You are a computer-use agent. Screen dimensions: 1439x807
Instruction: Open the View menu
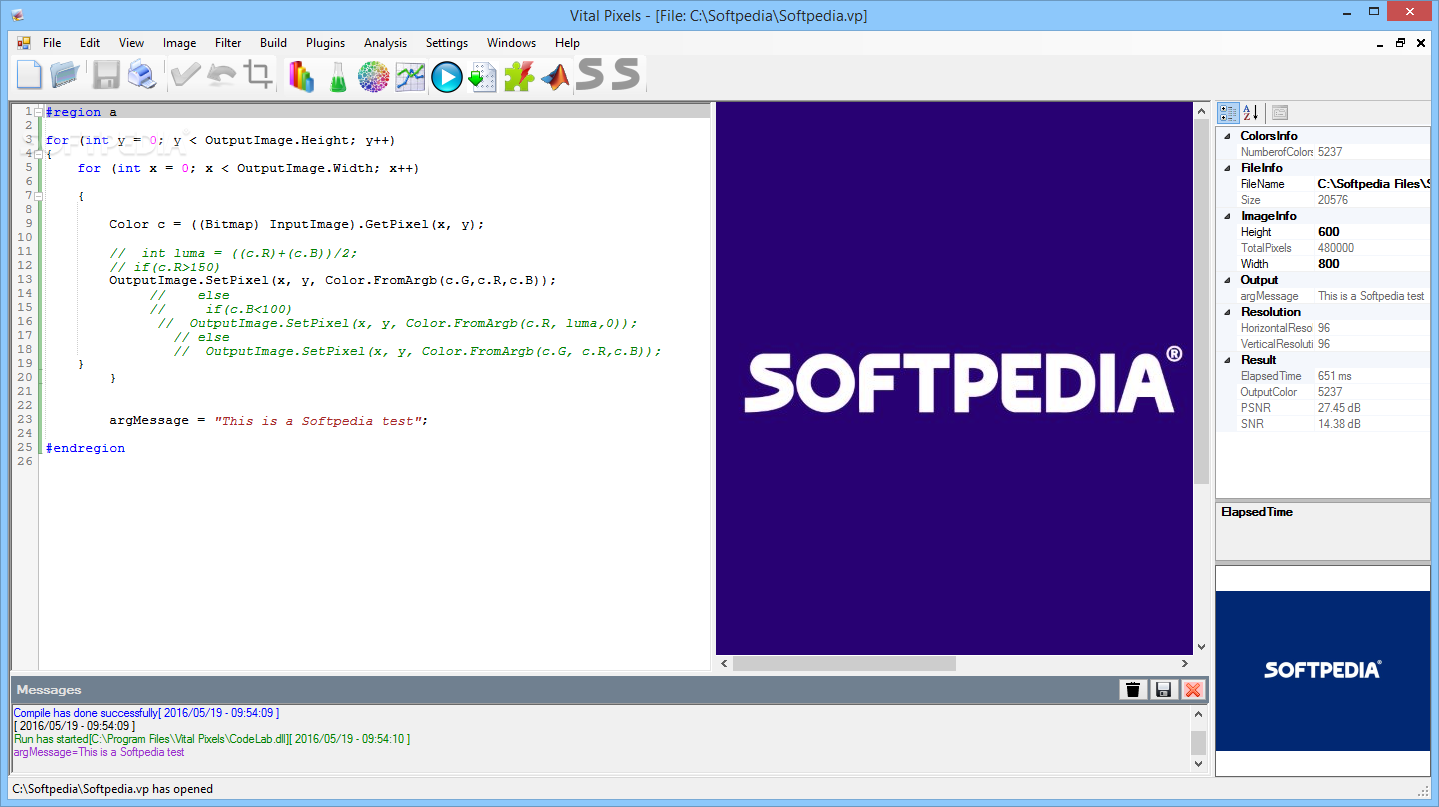(131, 43)
